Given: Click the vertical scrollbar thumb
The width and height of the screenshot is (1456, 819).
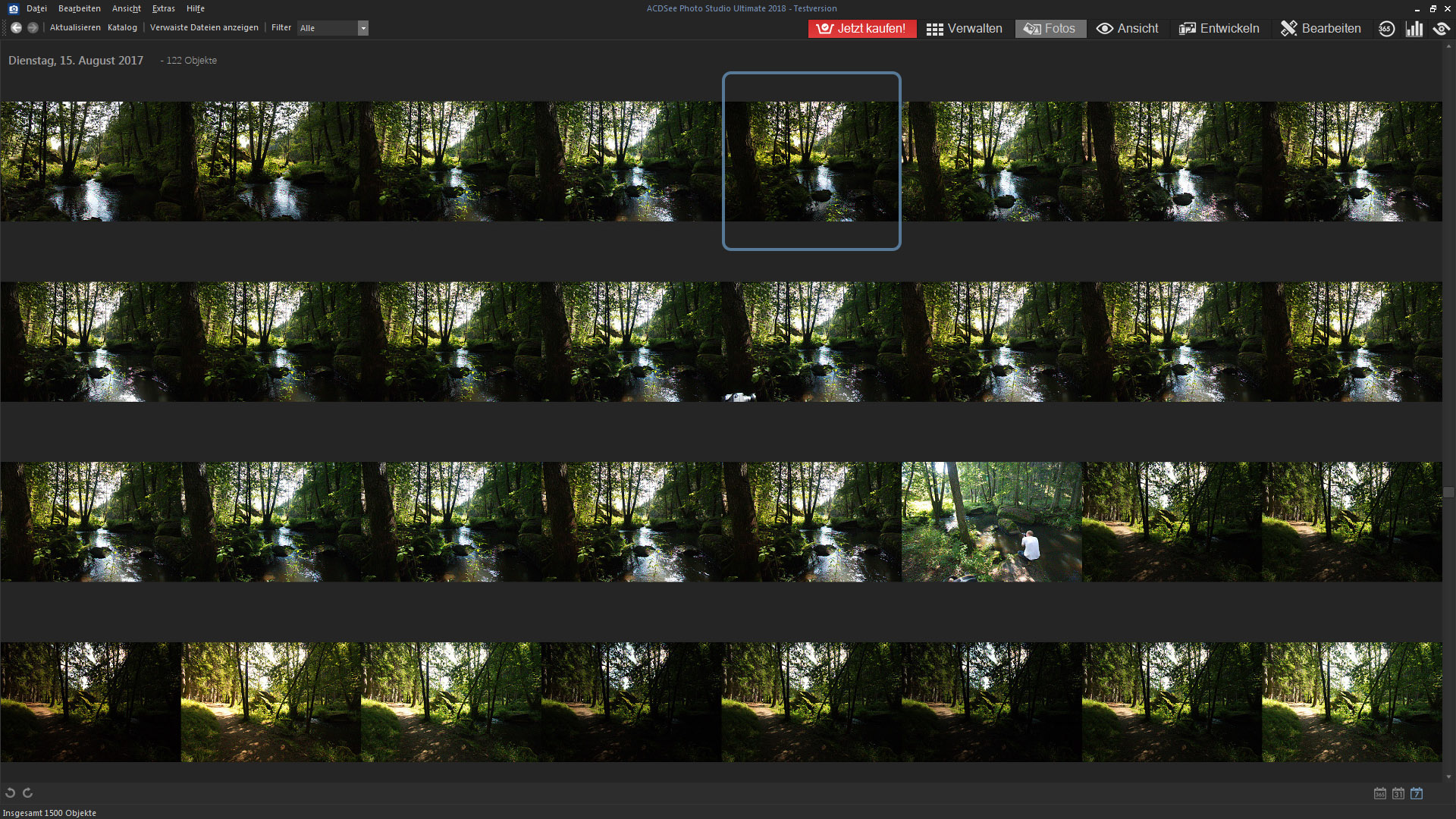Looking at the screenshot, I should pos(1449,493).
